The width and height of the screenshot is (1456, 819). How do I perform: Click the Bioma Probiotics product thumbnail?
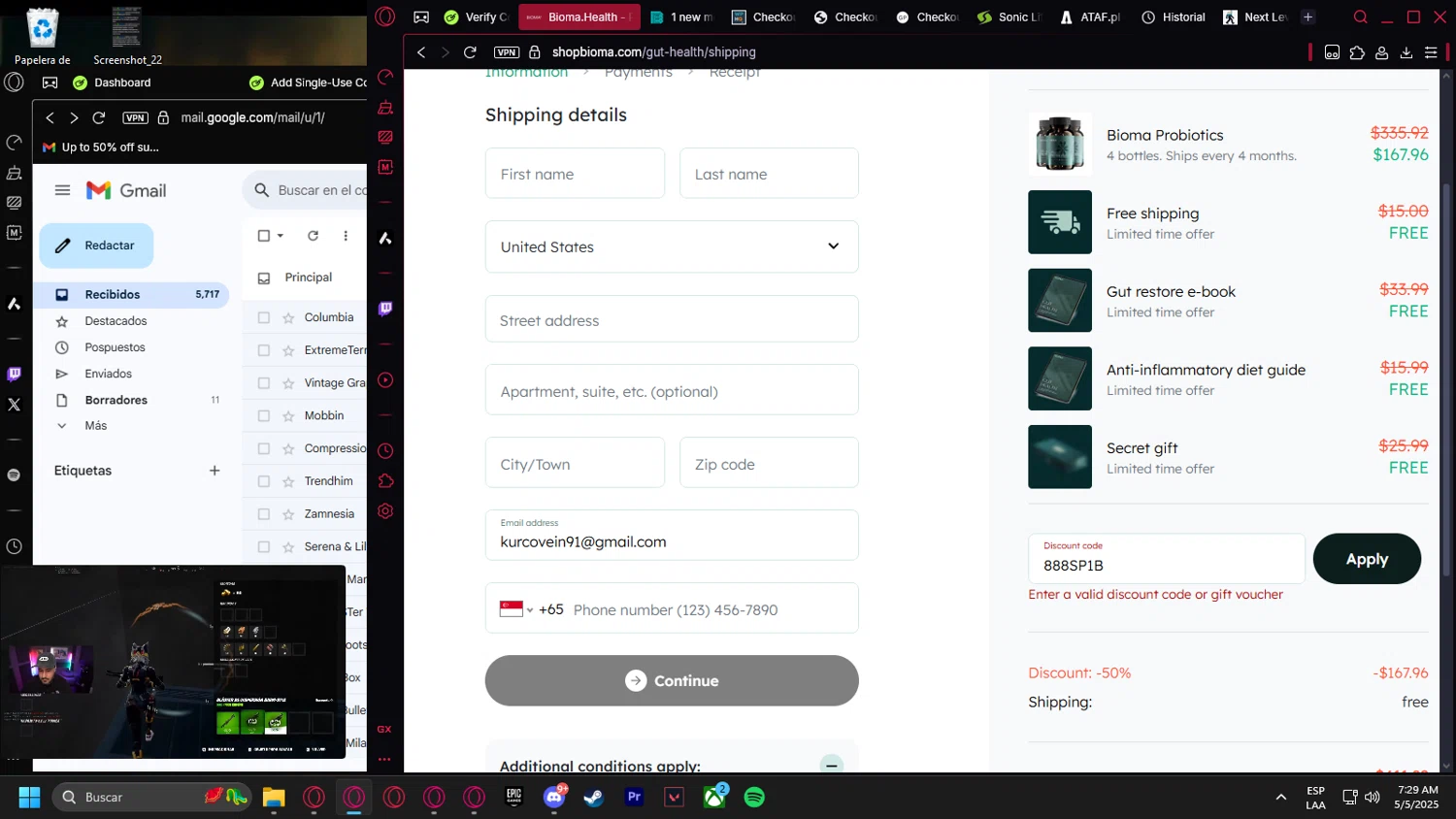point(1060,144)
